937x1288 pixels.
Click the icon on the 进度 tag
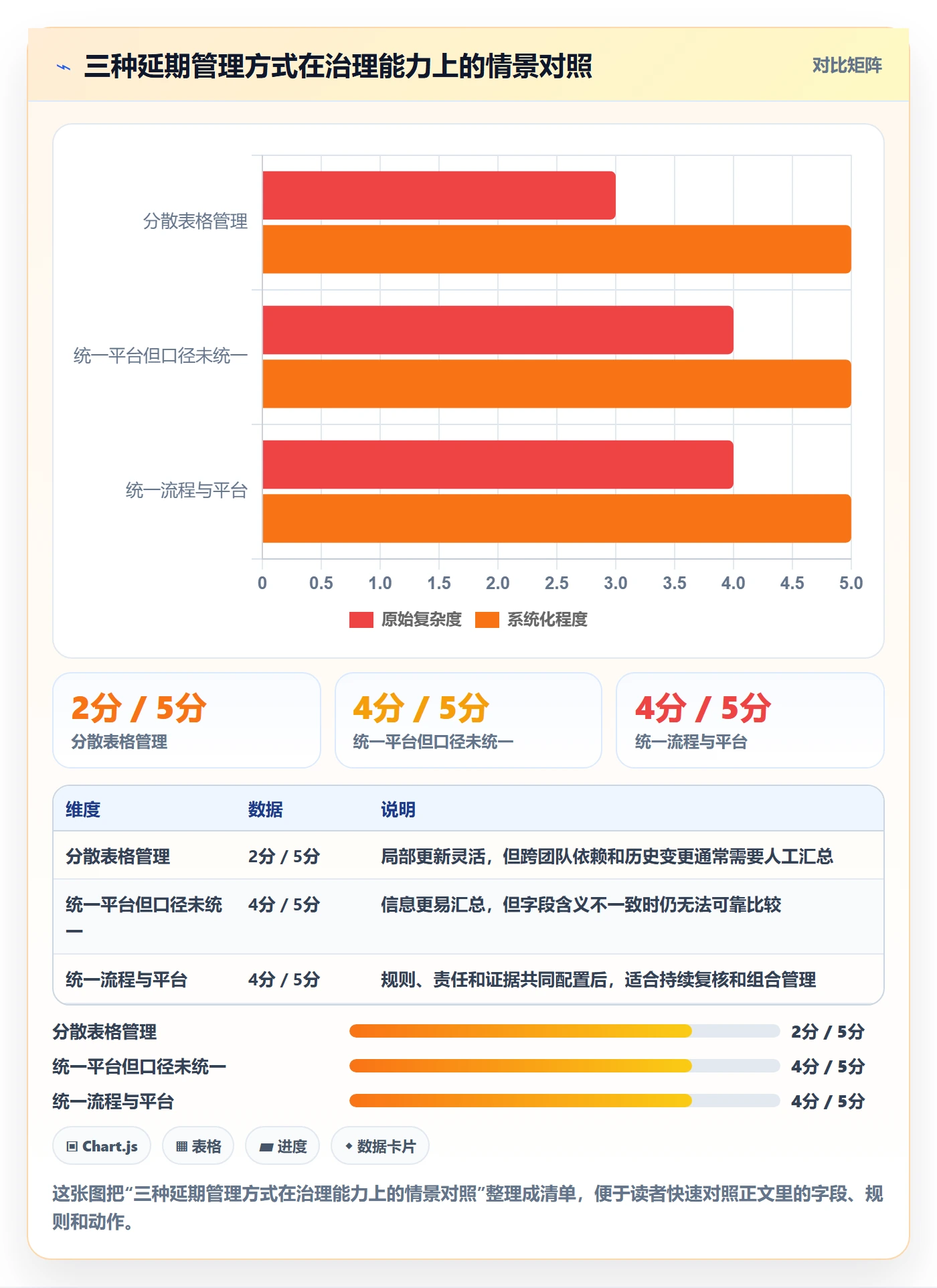click(266, 1147)
